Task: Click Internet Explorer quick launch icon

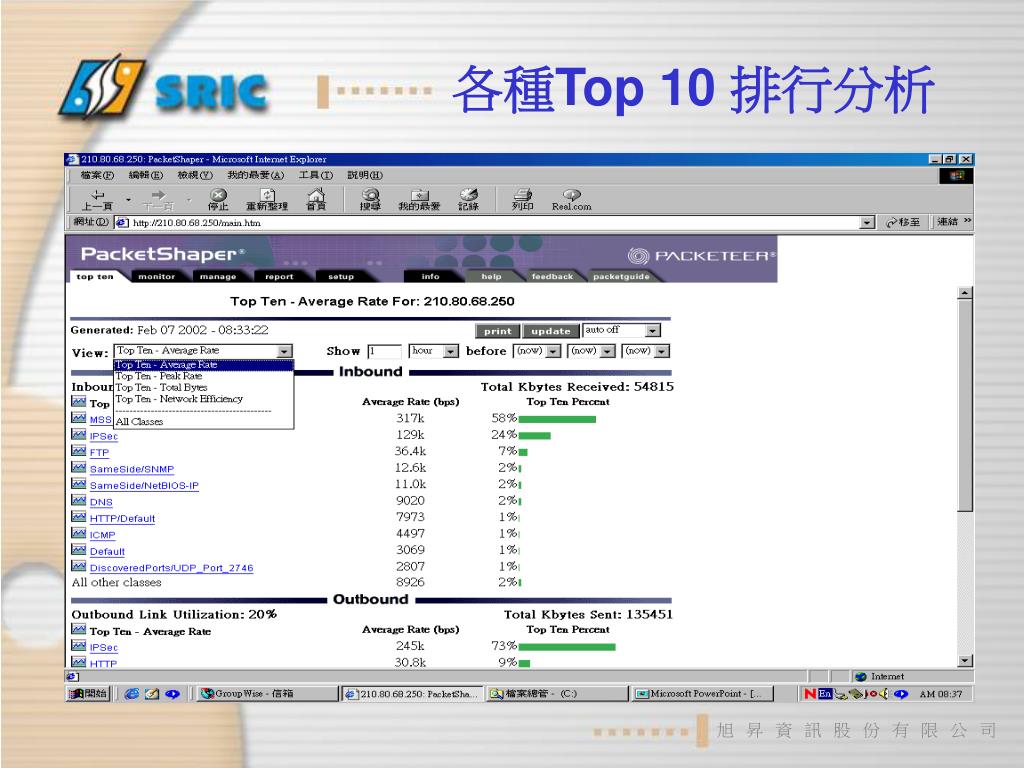Action: coord(131,694)
